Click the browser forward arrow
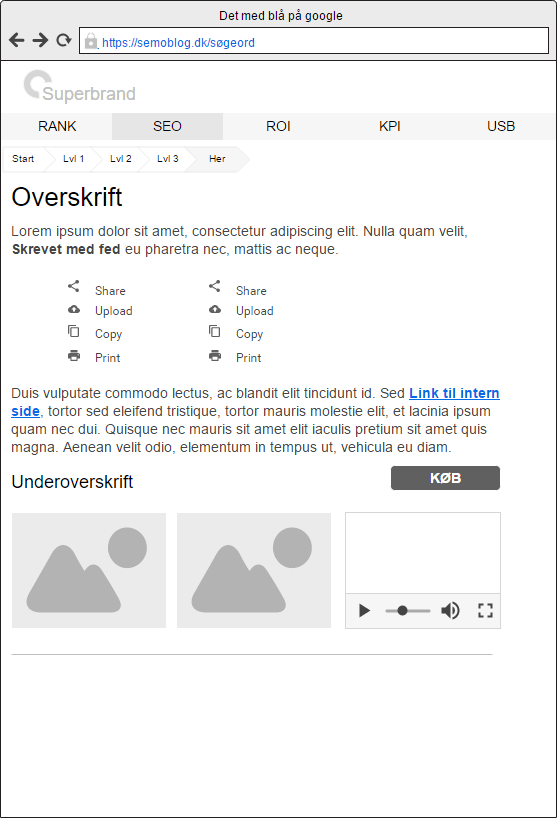 (40, 40)
